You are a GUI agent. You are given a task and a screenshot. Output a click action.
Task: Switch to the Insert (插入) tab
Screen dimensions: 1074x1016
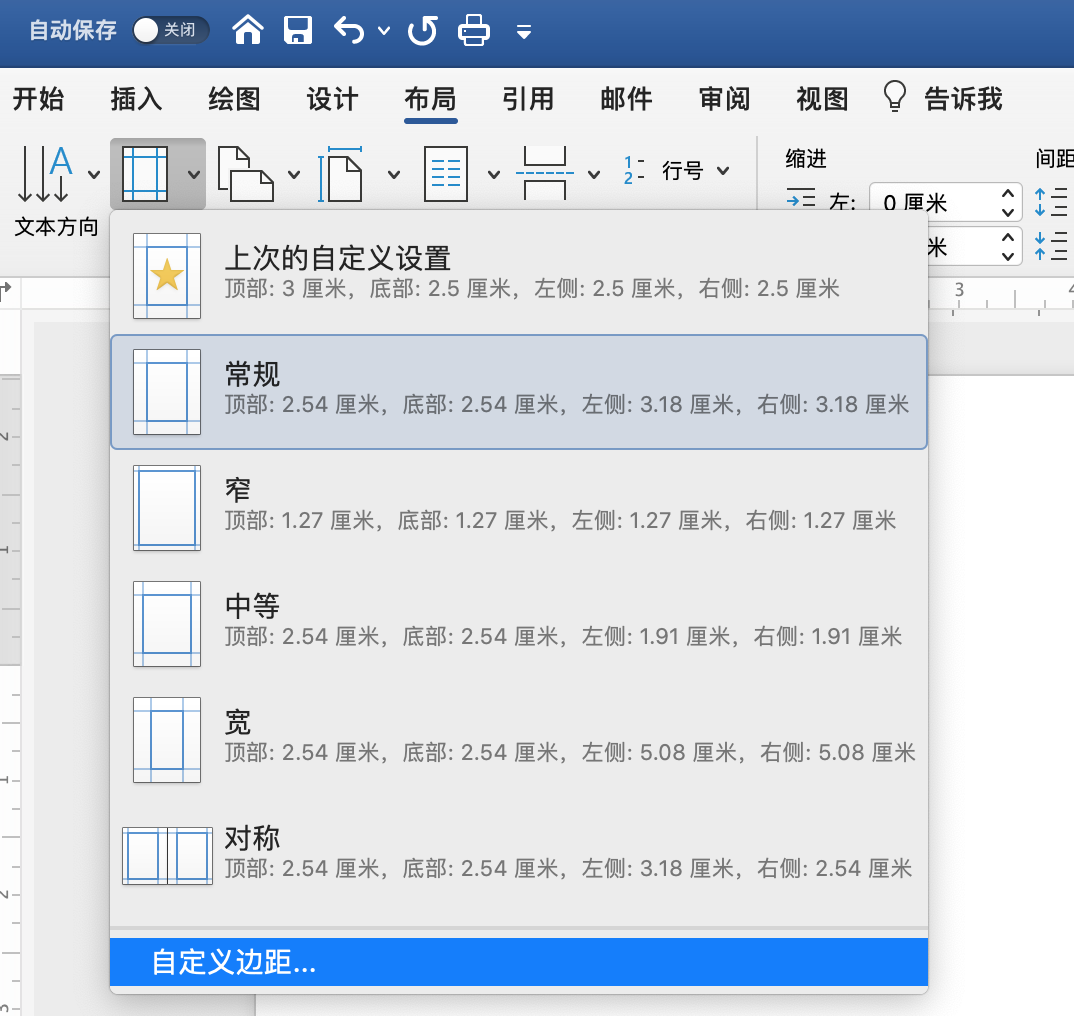[136, 99]
